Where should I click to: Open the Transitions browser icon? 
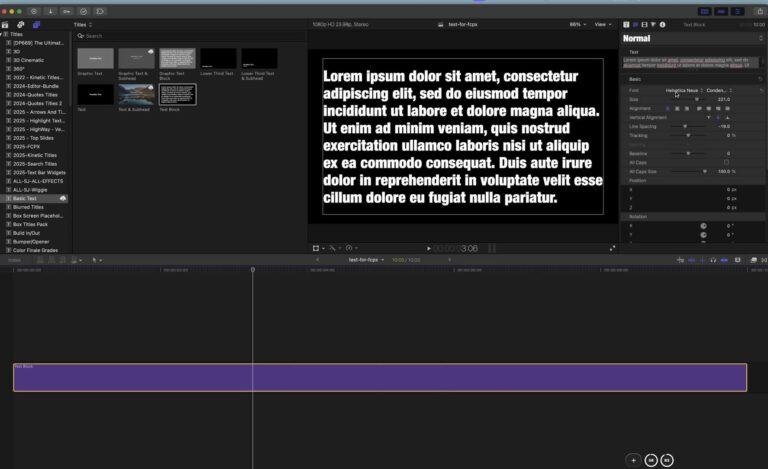(764, 260)
